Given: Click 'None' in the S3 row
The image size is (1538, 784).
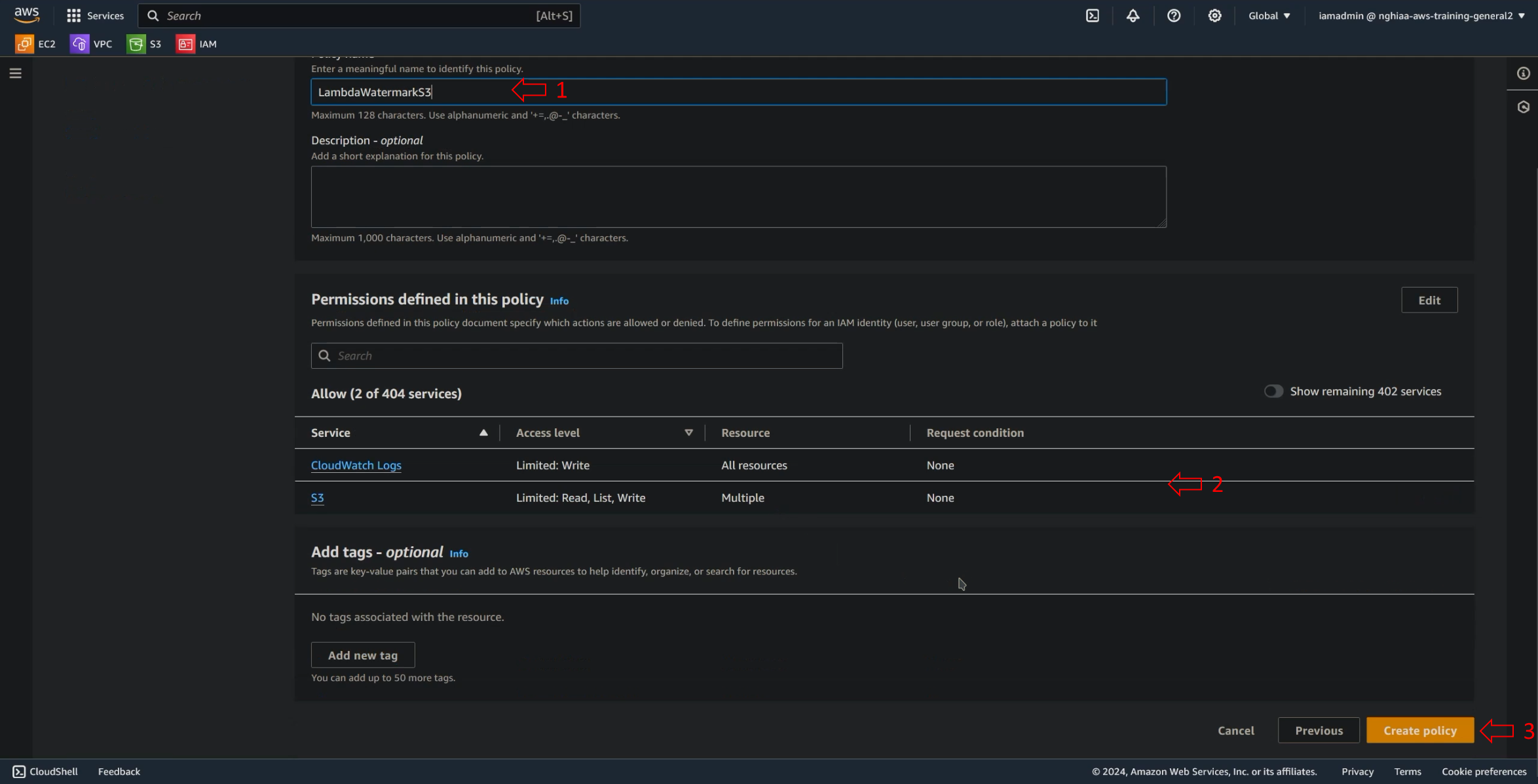Looking at the screenshot, I should point(940,498).
